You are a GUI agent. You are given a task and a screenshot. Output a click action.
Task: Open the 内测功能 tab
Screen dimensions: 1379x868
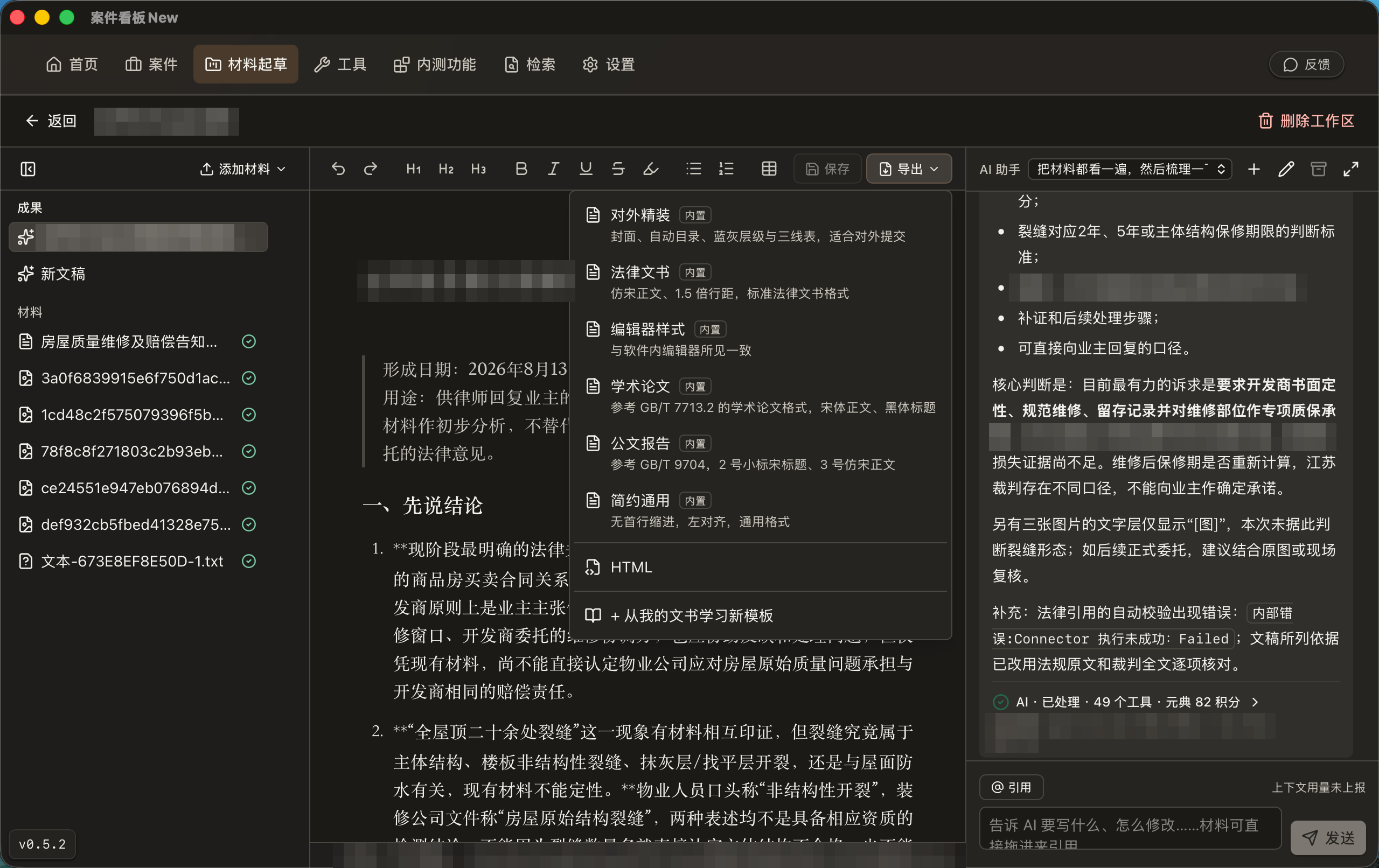[435, 64]
